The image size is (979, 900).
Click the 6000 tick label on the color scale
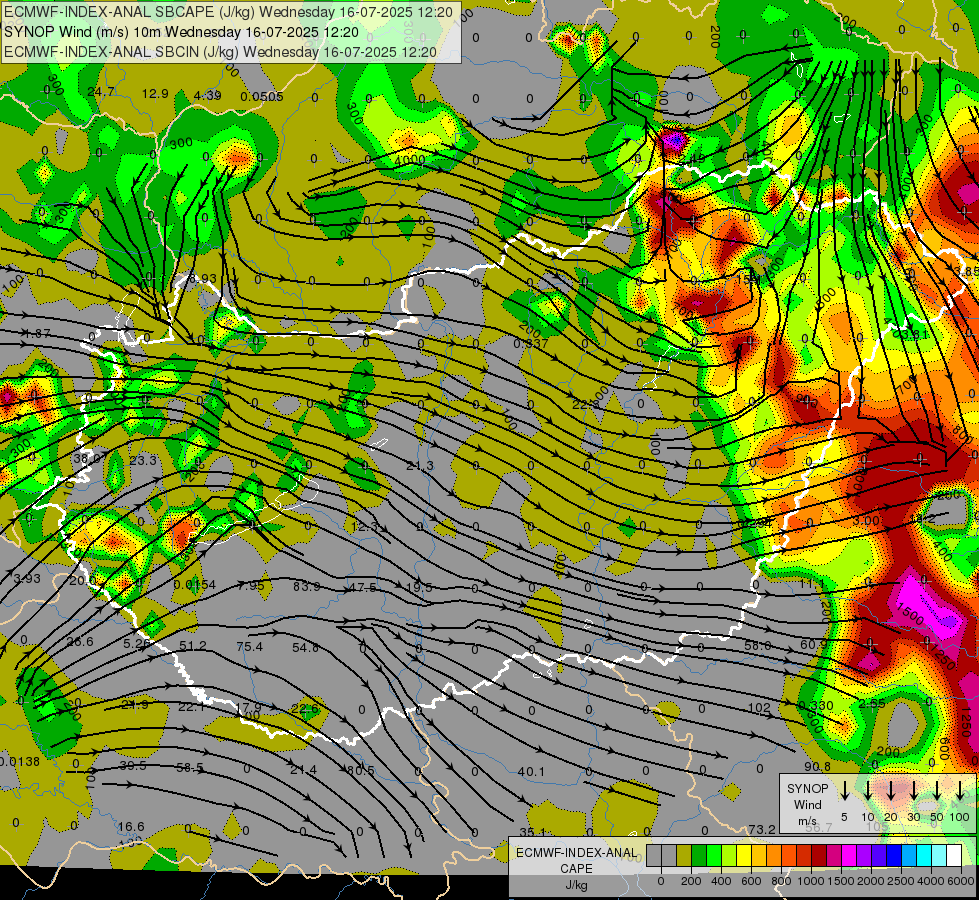pos(960,881)
